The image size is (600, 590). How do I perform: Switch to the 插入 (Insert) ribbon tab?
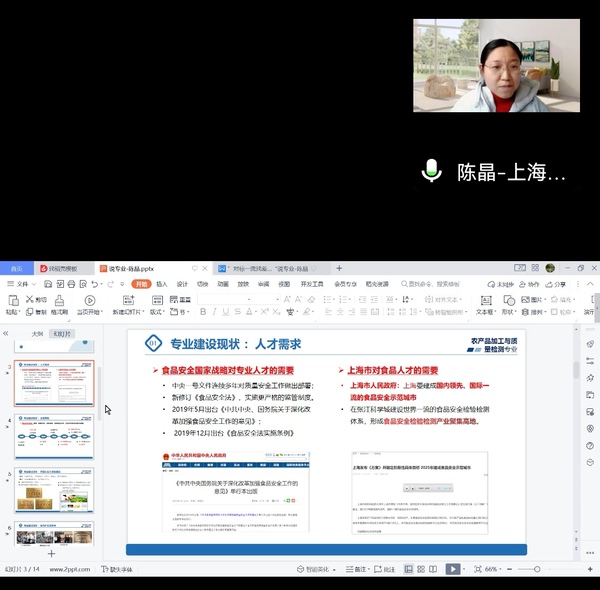(161, 284)
